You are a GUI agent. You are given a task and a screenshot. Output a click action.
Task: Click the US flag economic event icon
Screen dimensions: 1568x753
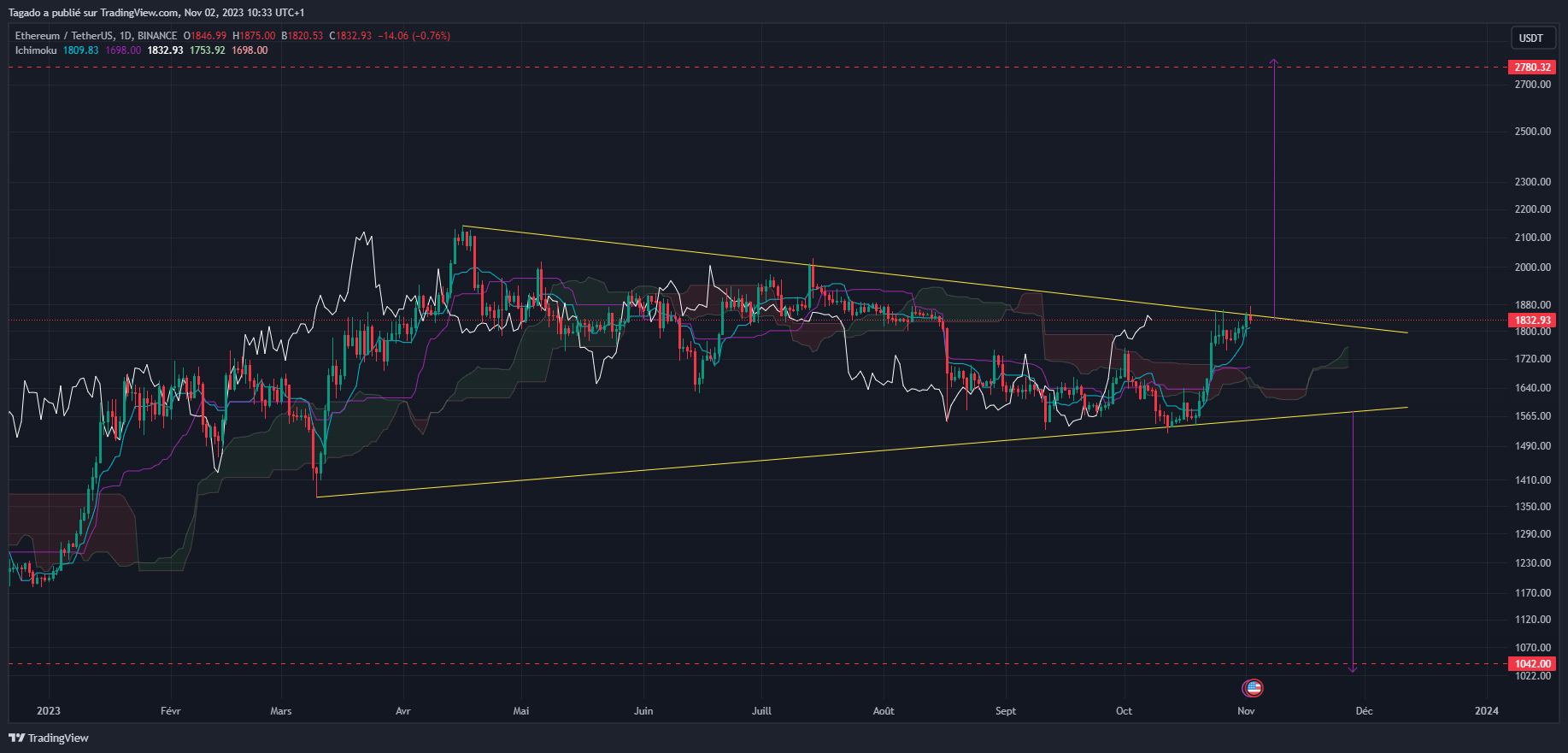click(x=1253, y=687)
